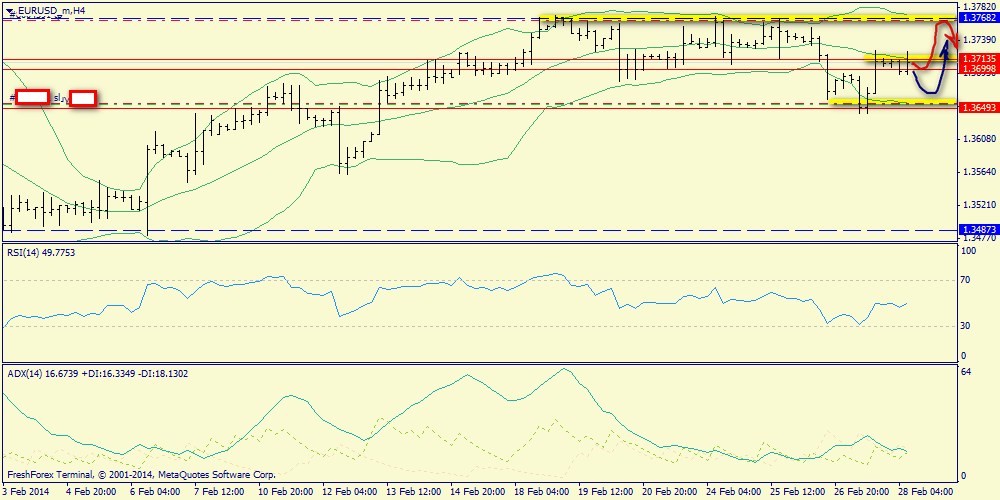Click the 28 Feb 04:00 time label
1000x500 pixels.
point(924,491)
